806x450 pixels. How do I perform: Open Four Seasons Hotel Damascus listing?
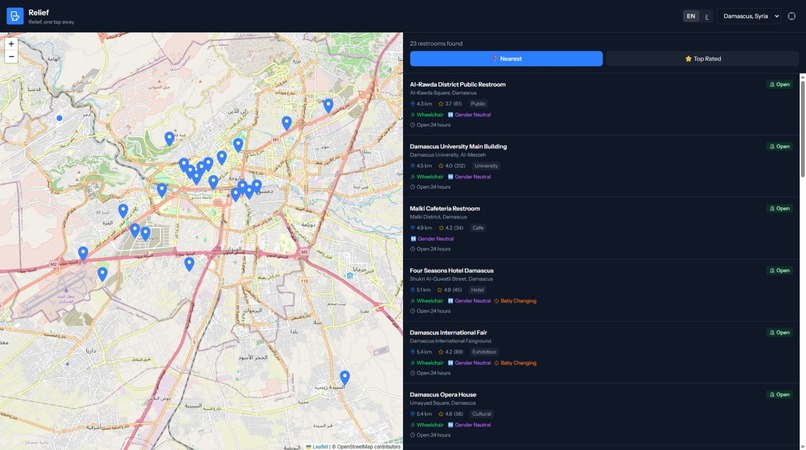(601, 291)
